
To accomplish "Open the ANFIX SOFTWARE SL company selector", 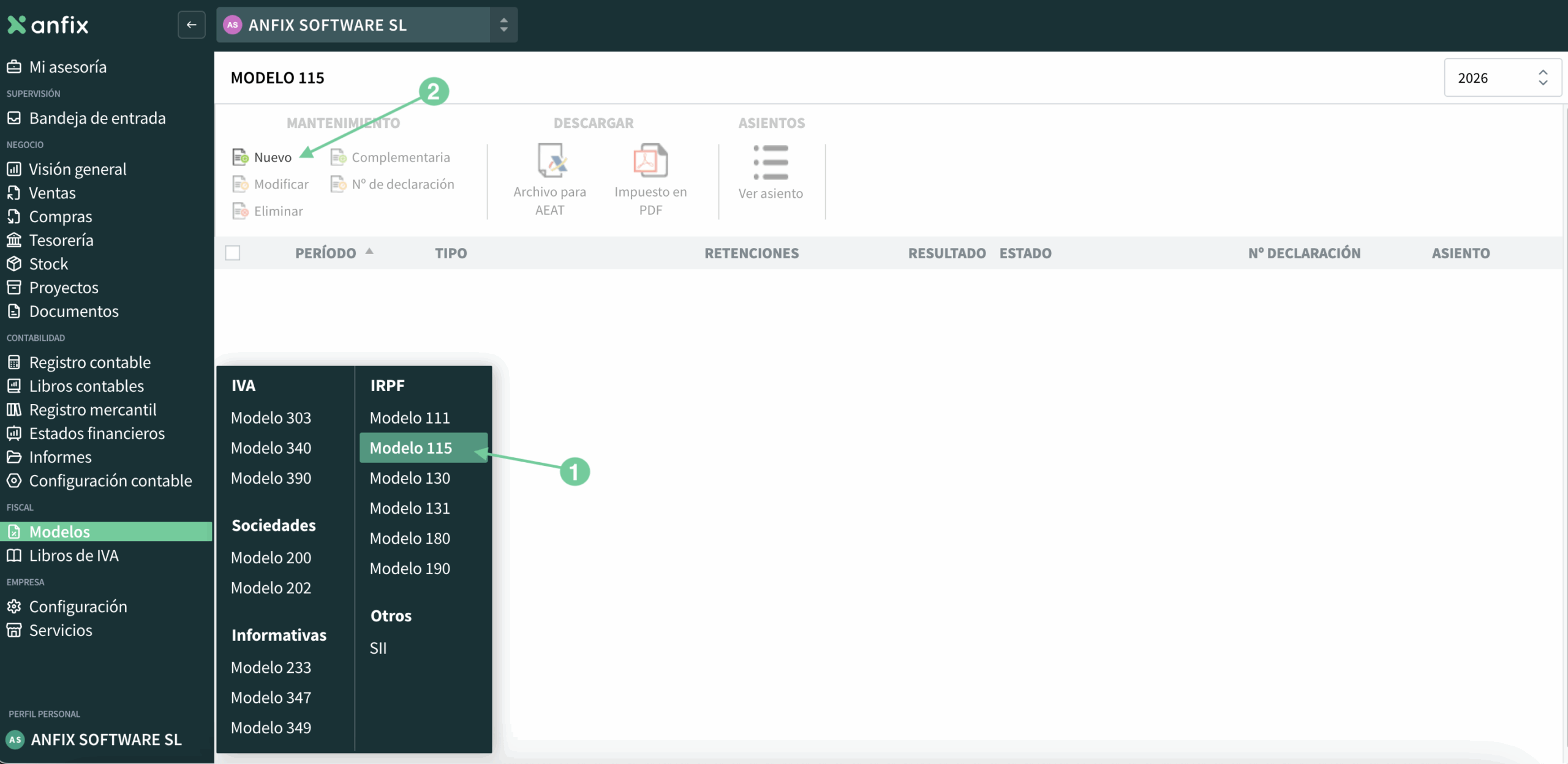I will click(x=367, y=24).
